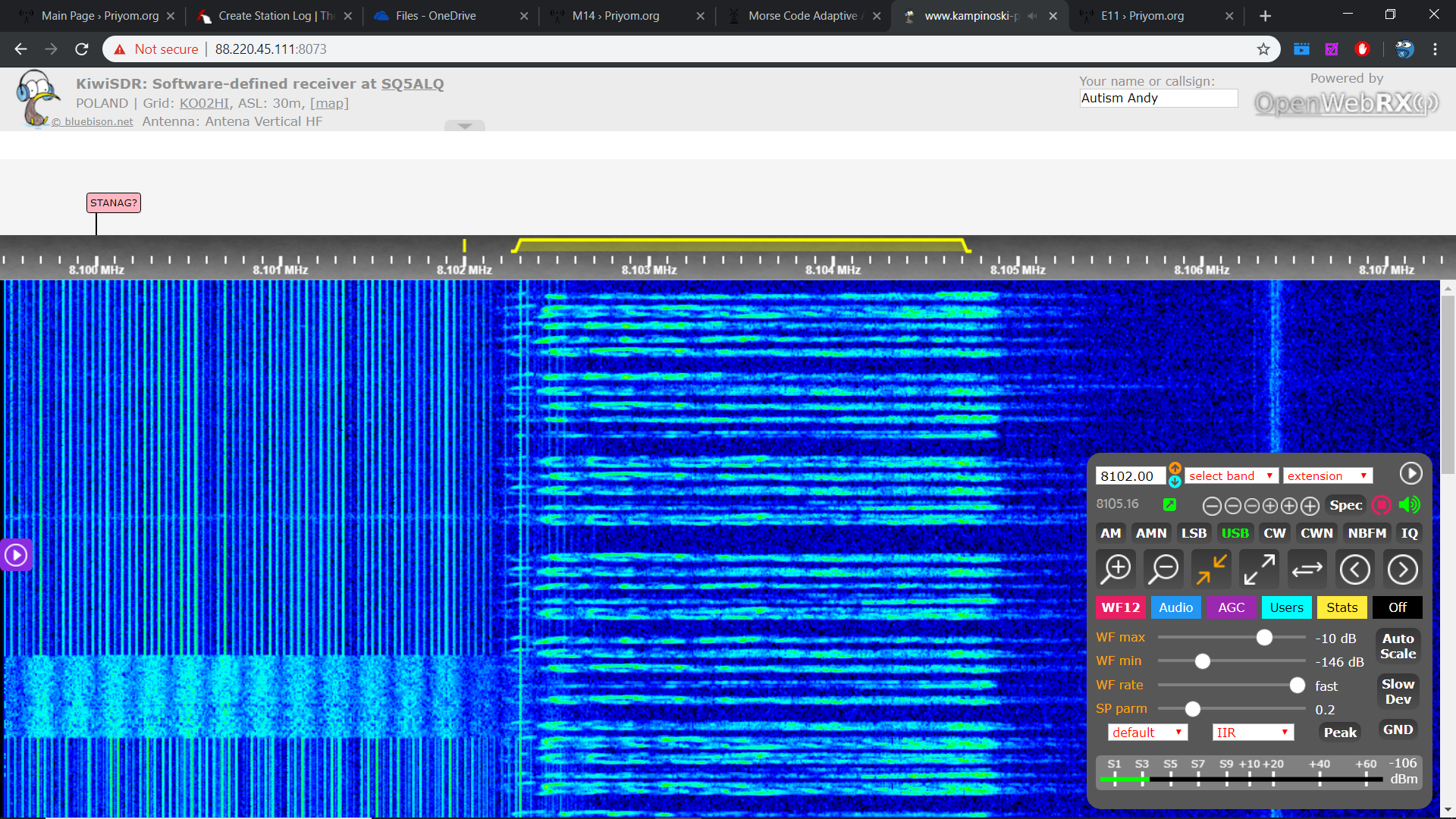The width and height of the screenshot is (1456, 819).
Task: Switch to the Audio control tab
Action: [1175, 607]
